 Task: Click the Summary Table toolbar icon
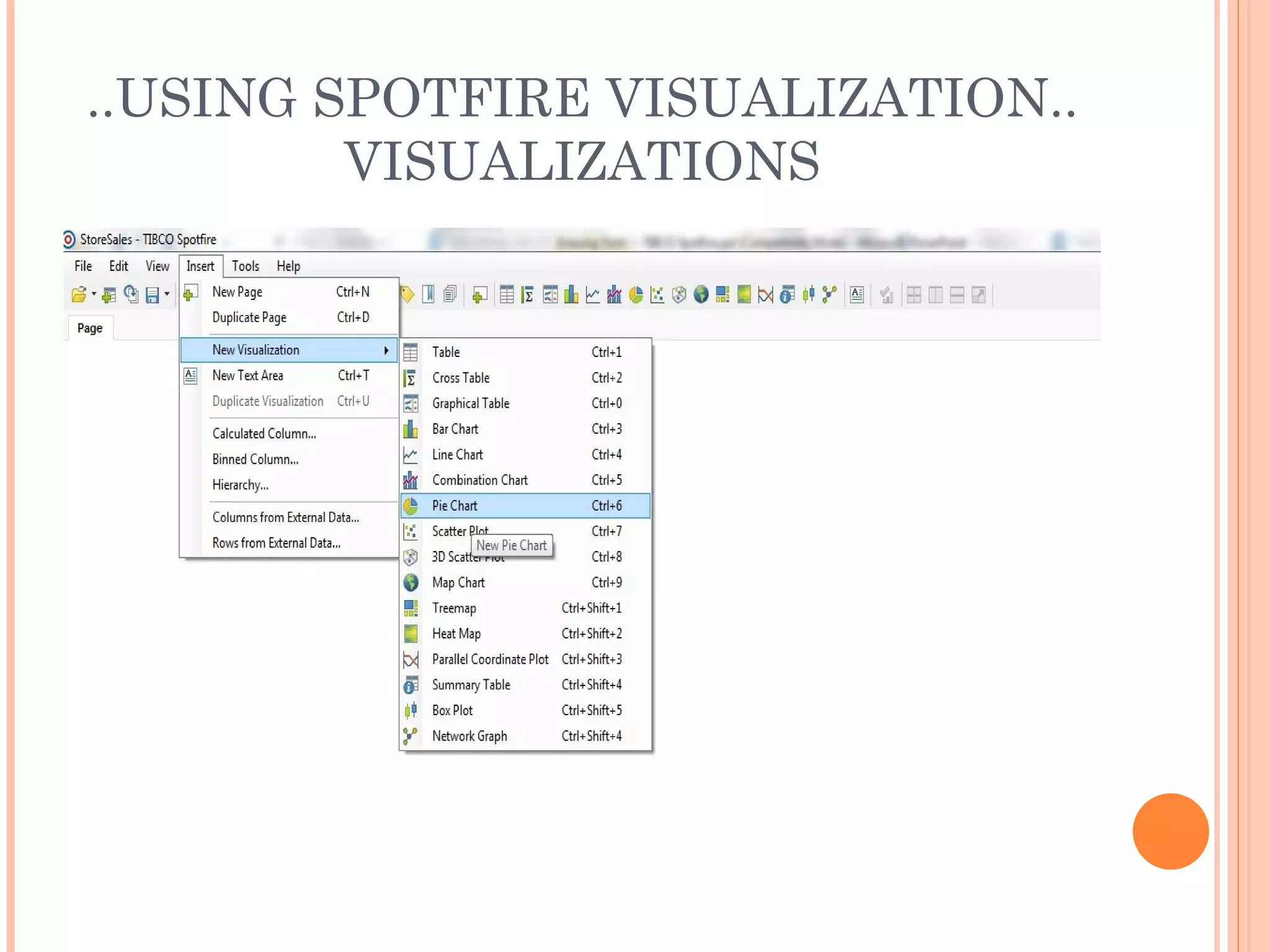click(x=788, y=295)
